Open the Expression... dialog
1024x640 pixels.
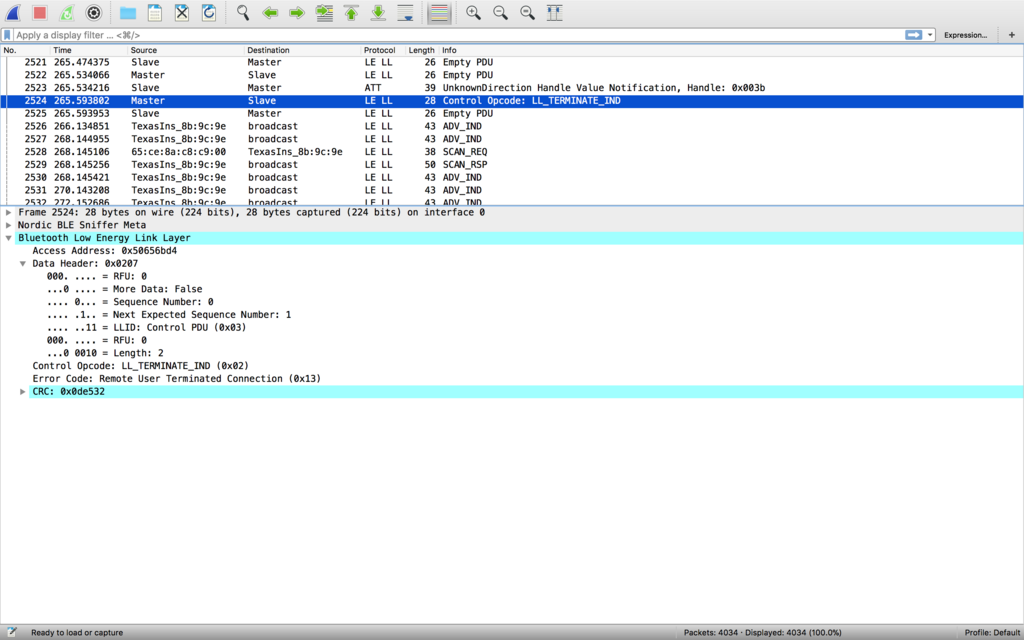pos(965,35)
